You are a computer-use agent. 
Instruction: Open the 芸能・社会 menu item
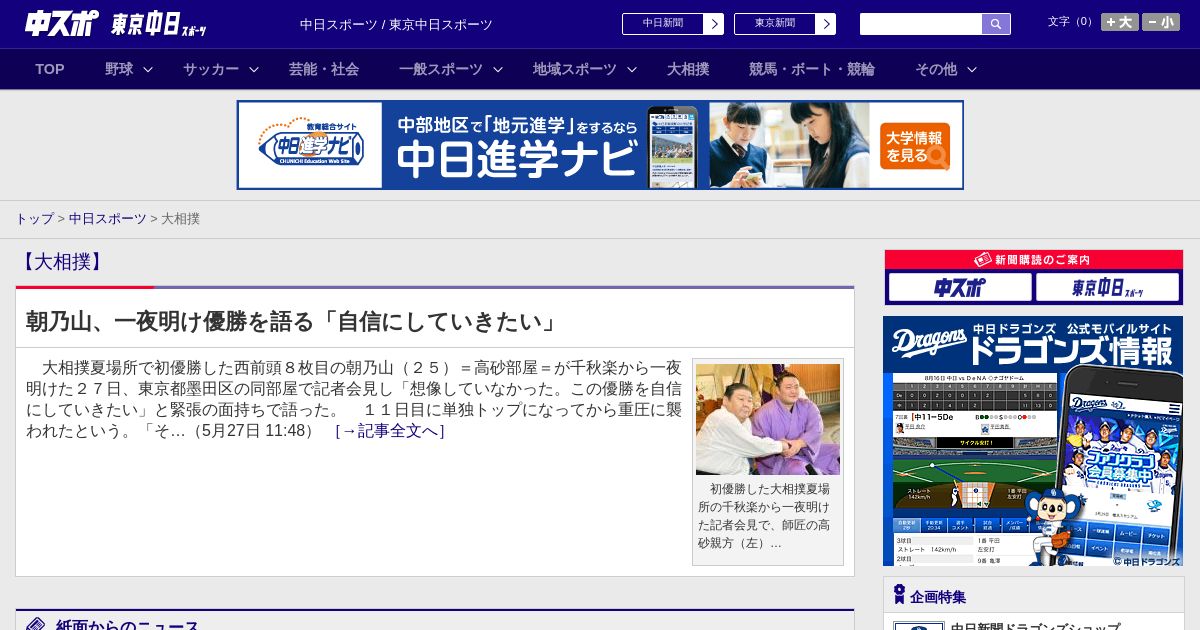pyautogui.click(x=324, y=69)
